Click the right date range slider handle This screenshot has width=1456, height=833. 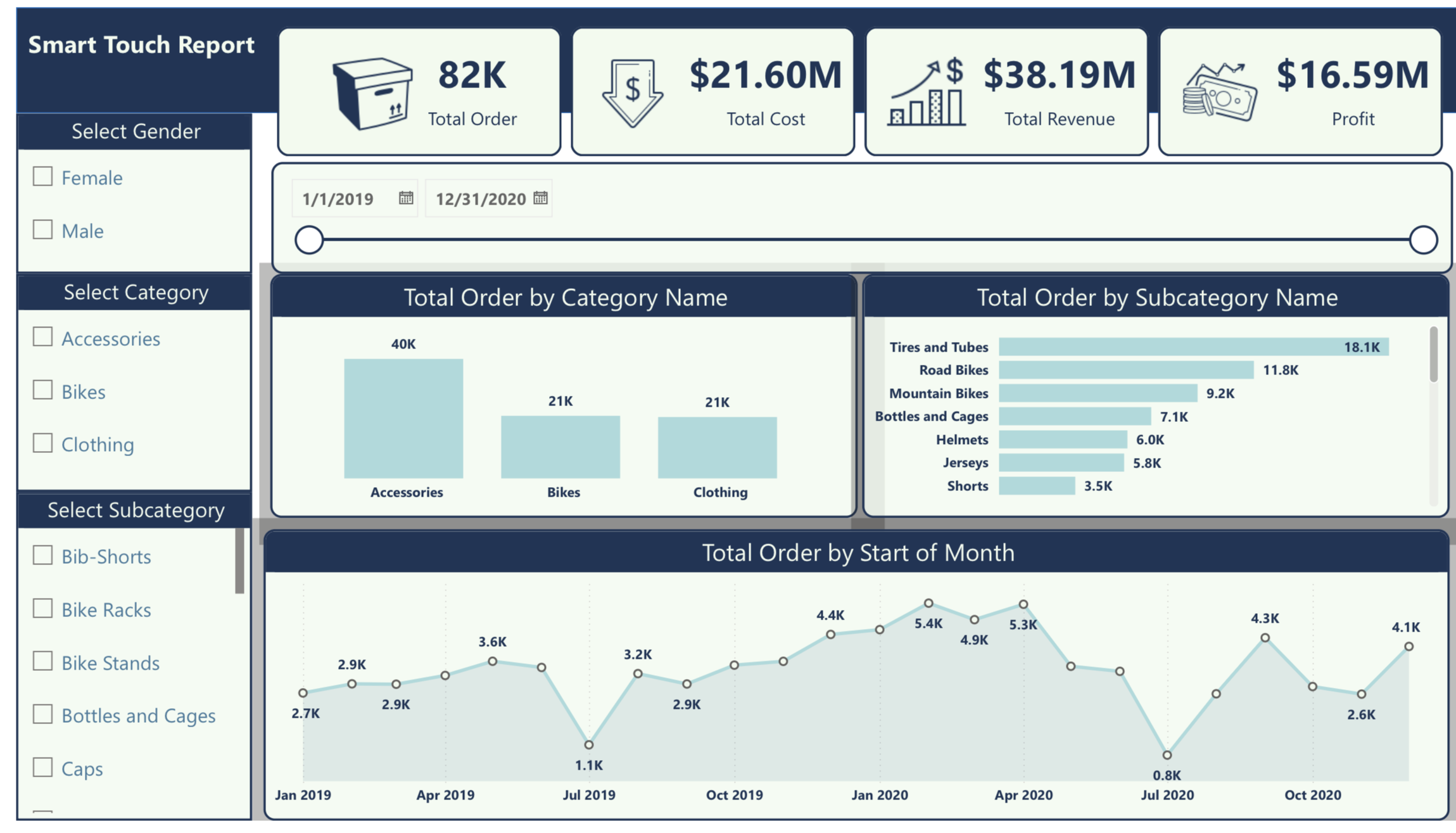point(1423,240)
